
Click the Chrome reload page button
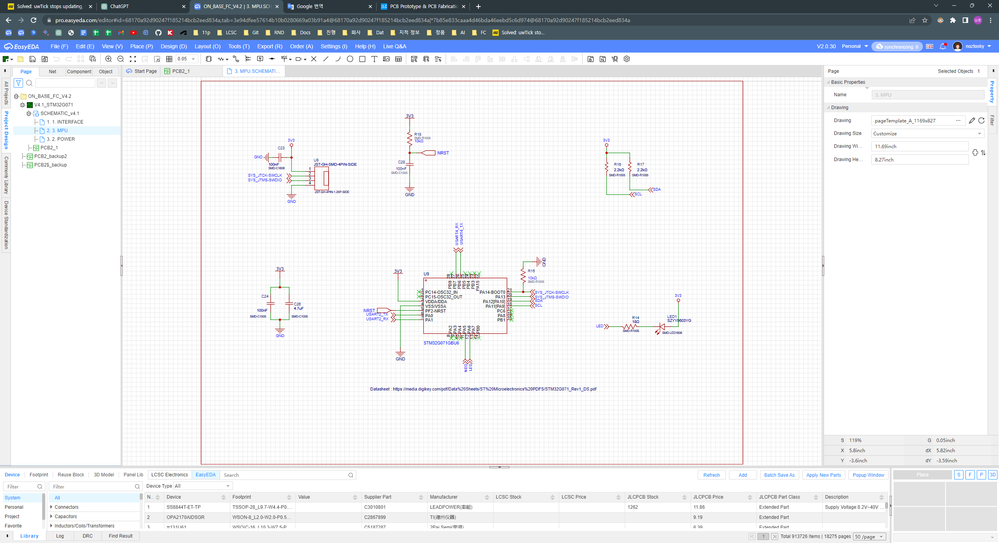point(33,20)
